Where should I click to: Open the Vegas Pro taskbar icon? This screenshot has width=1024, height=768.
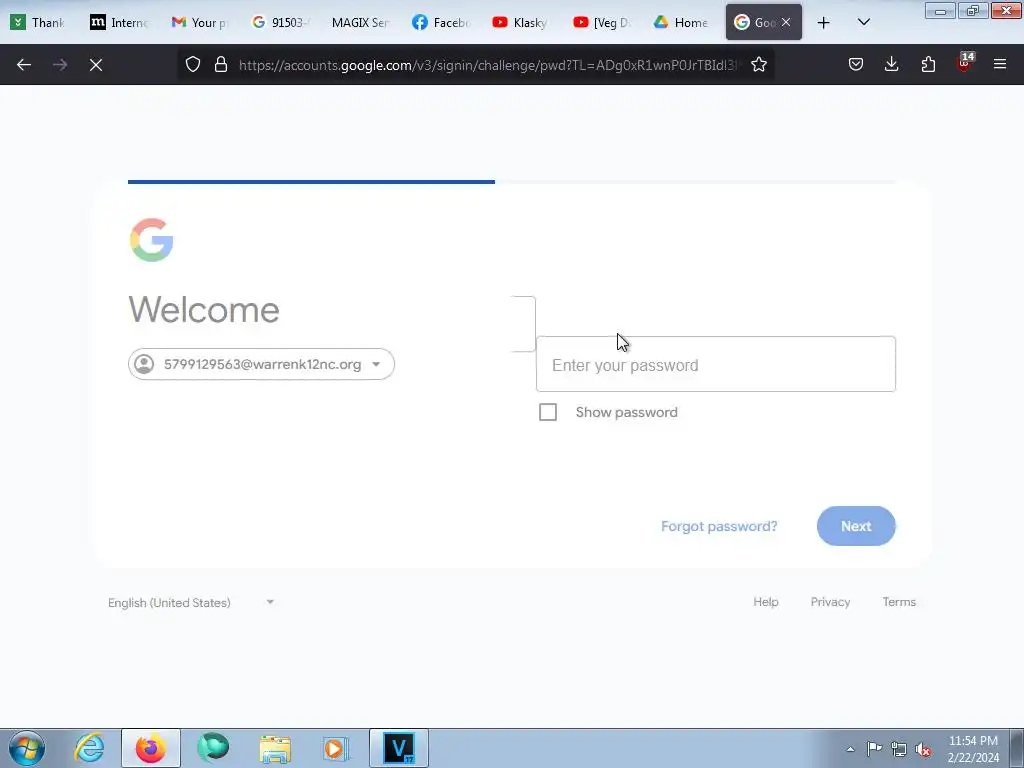[x=399, y=748]
